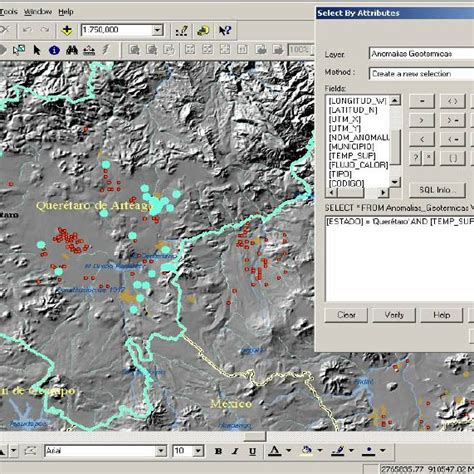Screen dimensions: 474x474
Task: Open the Window menu
Action: 38,12
